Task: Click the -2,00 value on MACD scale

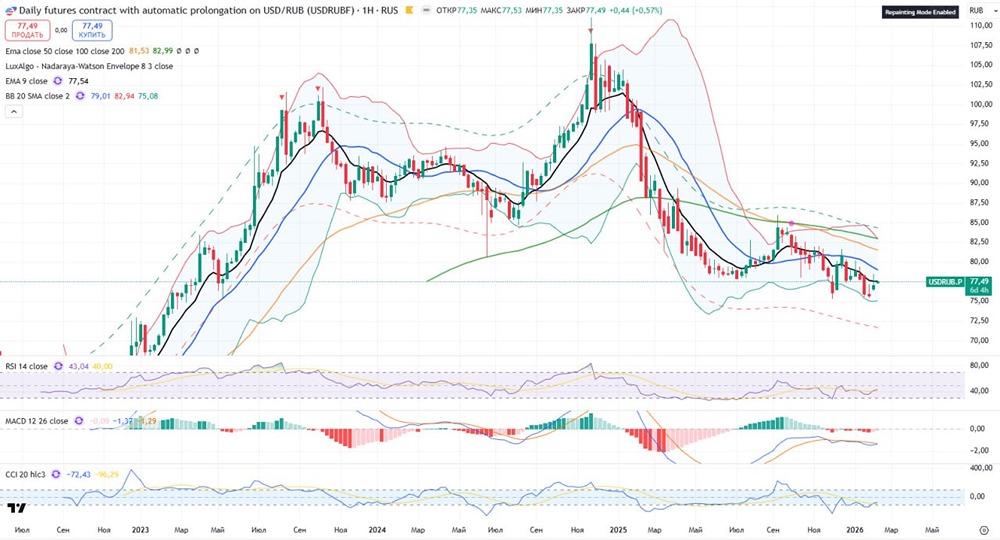Action: [979, 450]
